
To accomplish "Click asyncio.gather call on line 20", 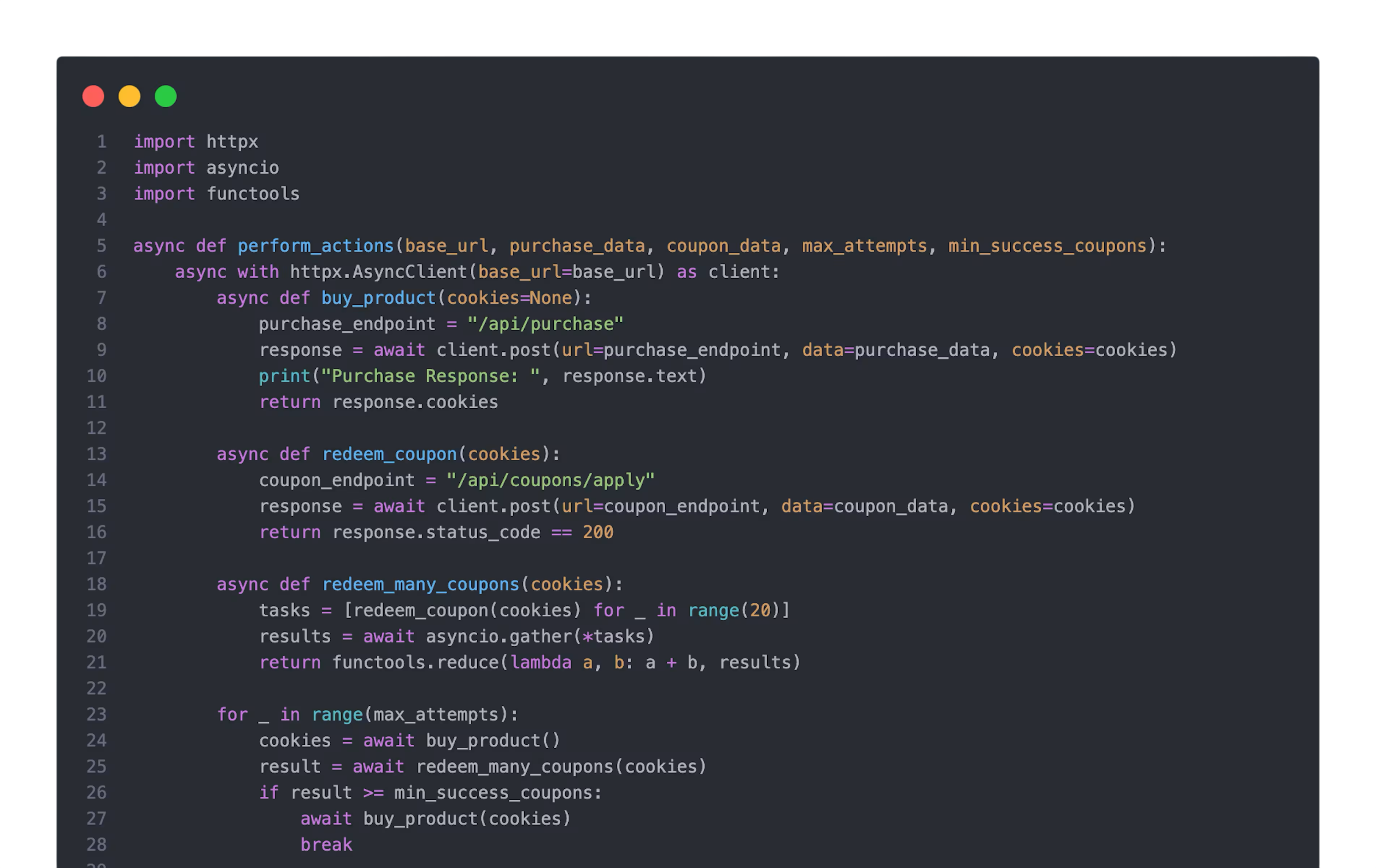I will tap(499, 636).
